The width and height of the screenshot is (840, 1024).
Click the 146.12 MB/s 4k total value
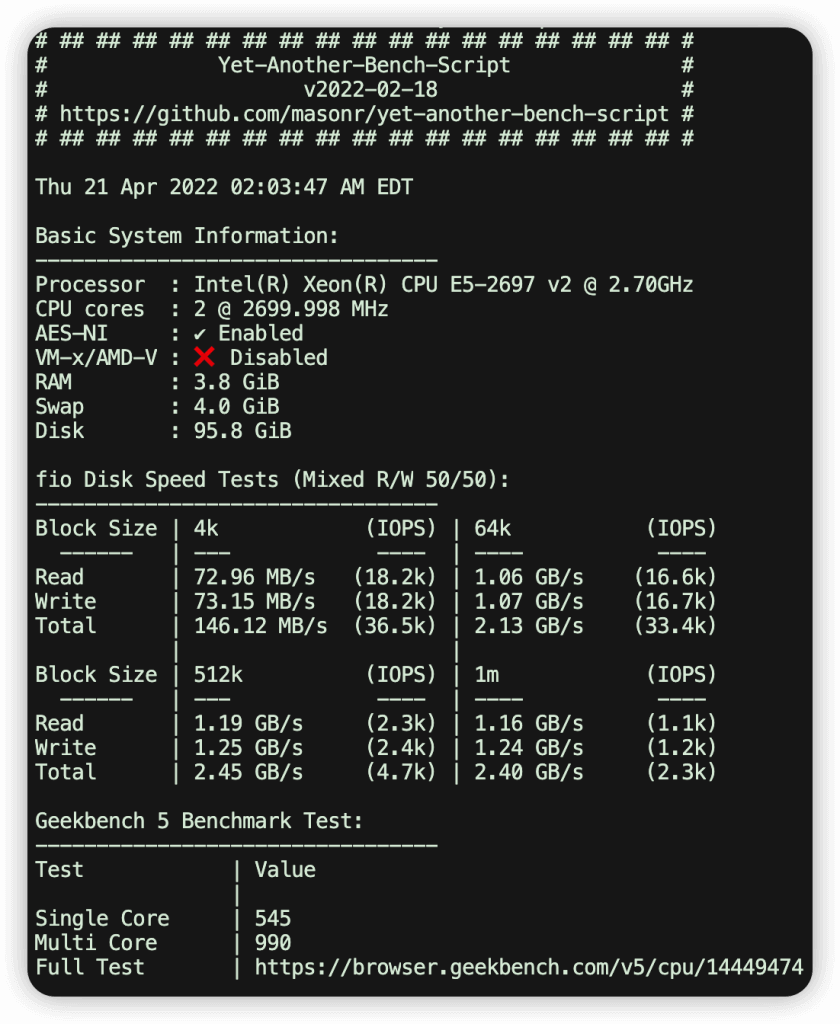click(x=260, y=626)
